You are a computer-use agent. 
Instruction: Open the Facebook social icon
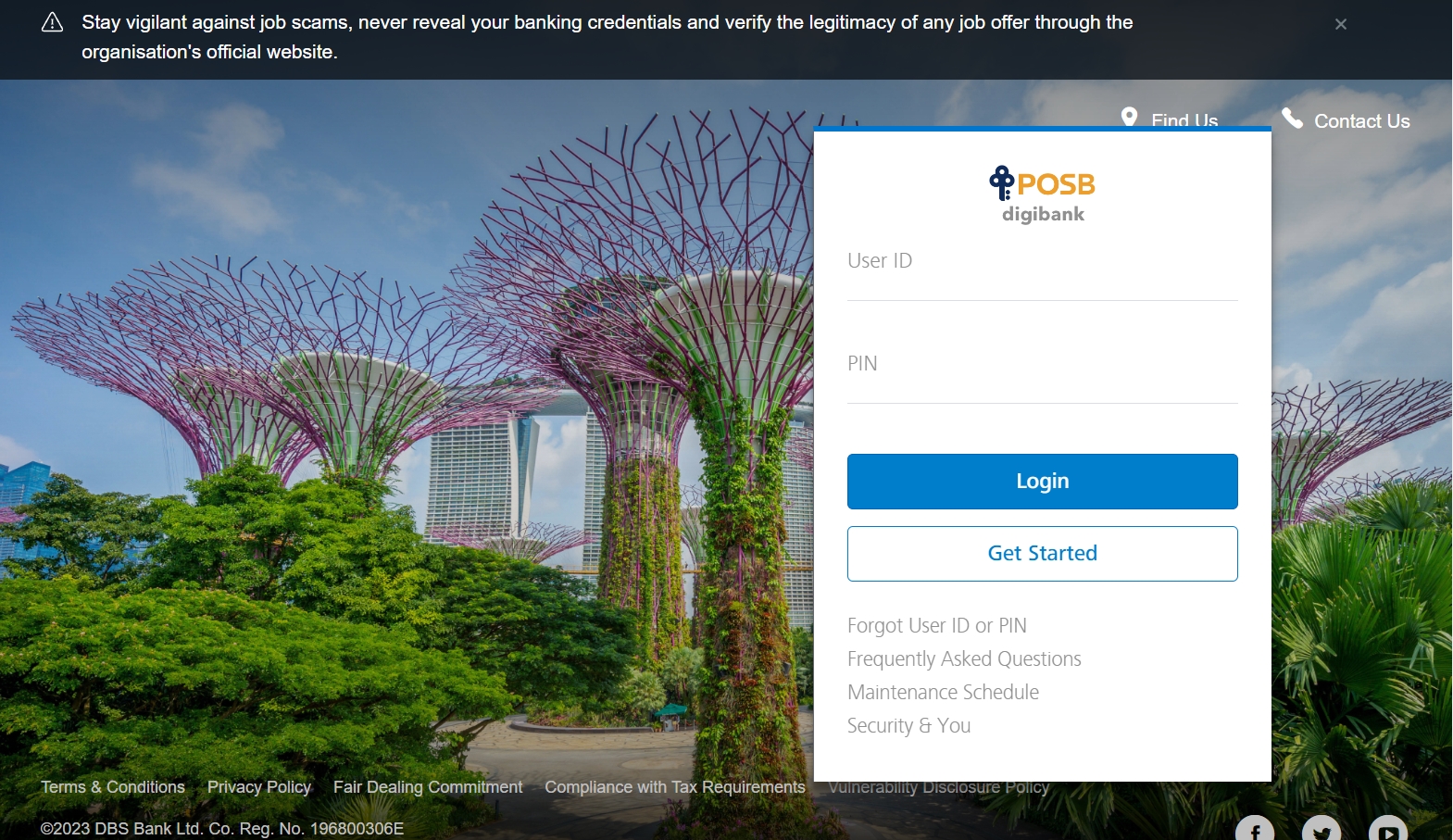(x=1255, y=830)
